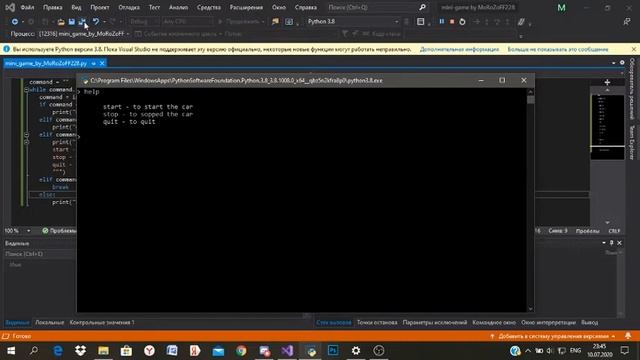Image resolution: width=640 pixels, height=360 pixels.
Task: Click the editor settings gear icon near tabs
Action: pyautogui.click(x=622, y=62)
